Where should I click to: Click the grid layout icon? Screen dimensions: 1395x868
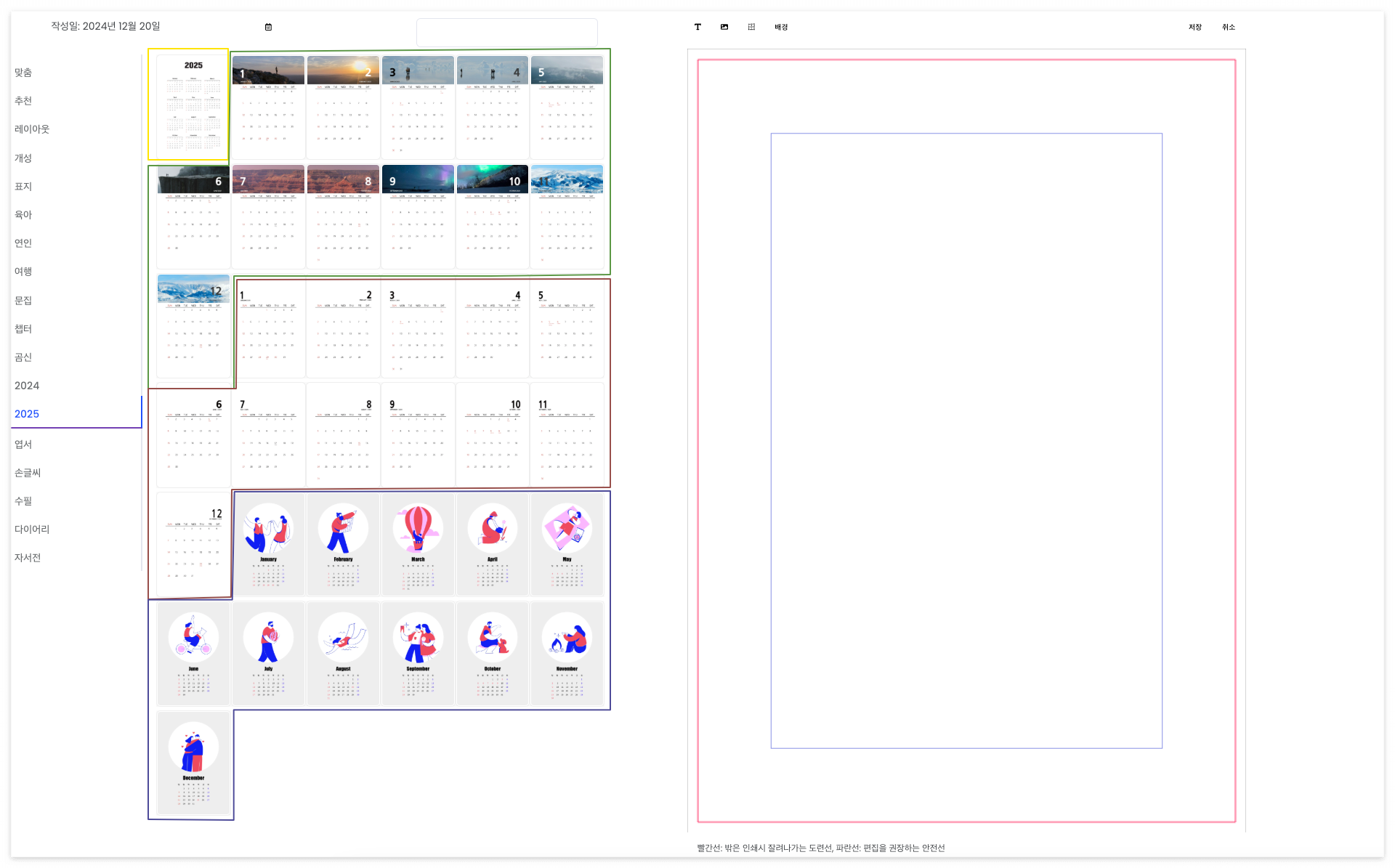tap(751, 27)
